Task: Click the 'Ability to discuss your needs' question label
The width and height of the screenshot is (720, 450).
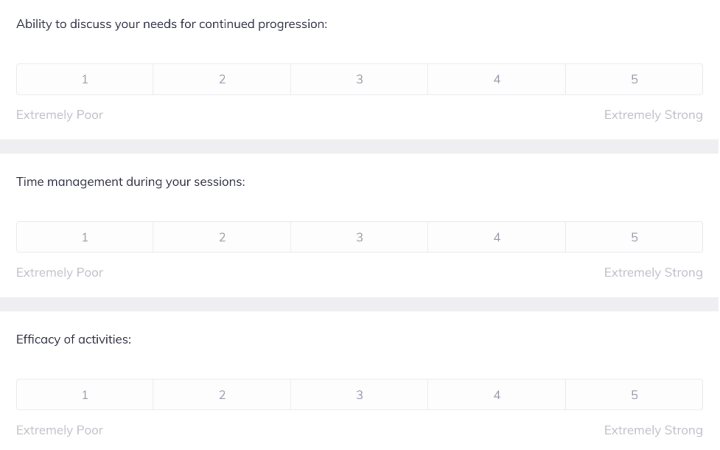Action: [x=172, y=24]
